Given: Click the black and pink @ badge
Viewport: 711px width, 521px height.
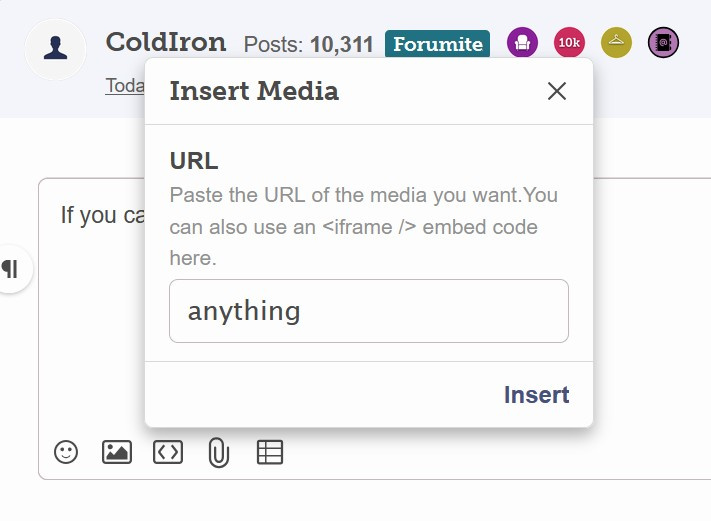Looking at the screenshot, I should point(663,43).
